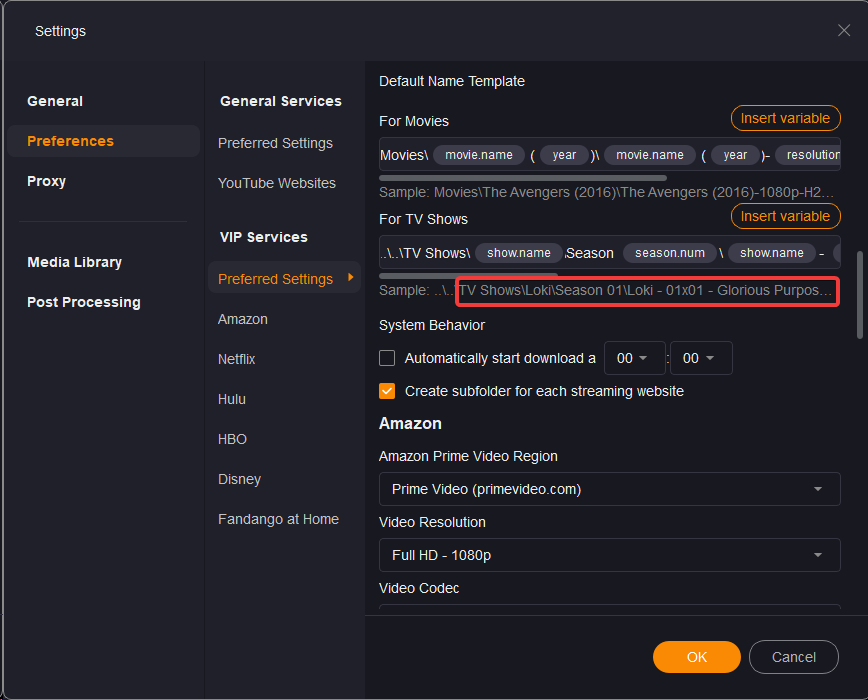868x700 pixels.
Task: Click the arrow beside VIP Preferred Settings
Action: click(350, 278)
